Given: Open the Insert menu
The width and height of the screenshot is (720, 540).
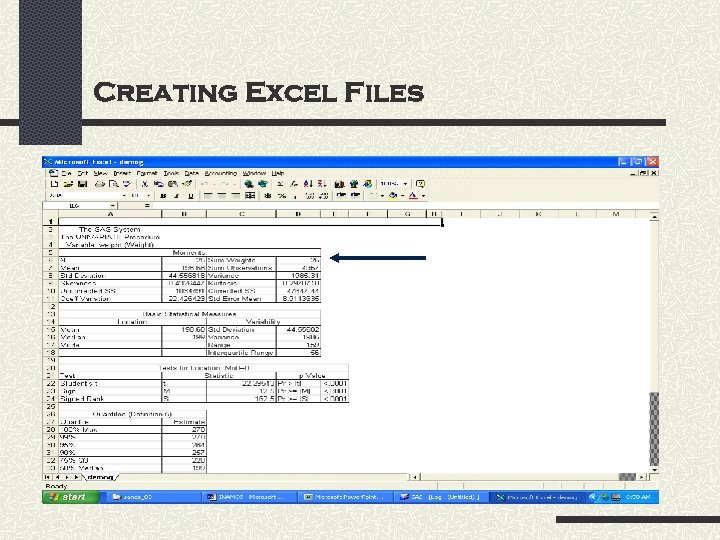Looking at the screenshot, I should coord(122,174).
